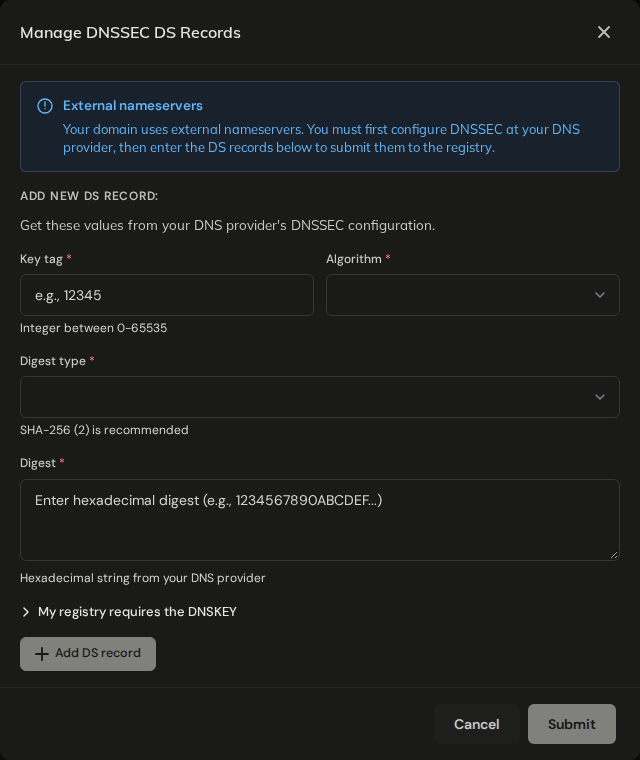Open the Digest type dropdown
The image size is (640, 760).
(x=320, y=397)
